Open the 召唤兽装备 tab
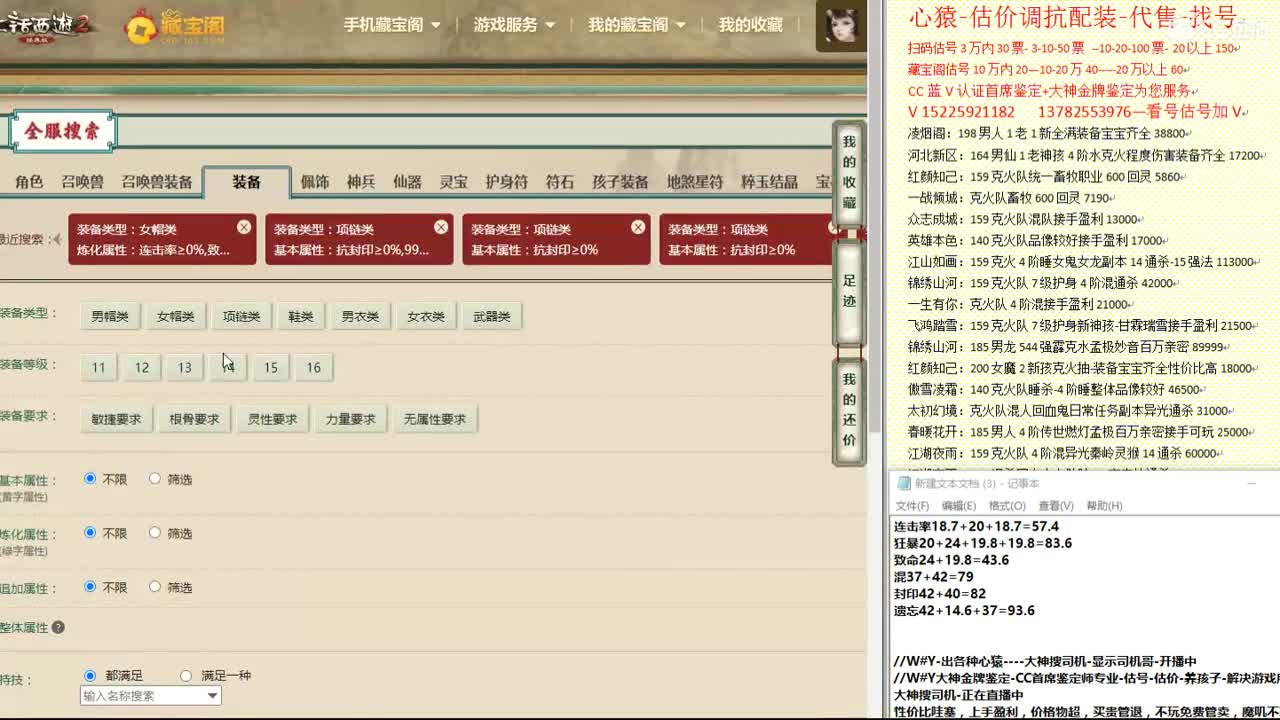 157,182
